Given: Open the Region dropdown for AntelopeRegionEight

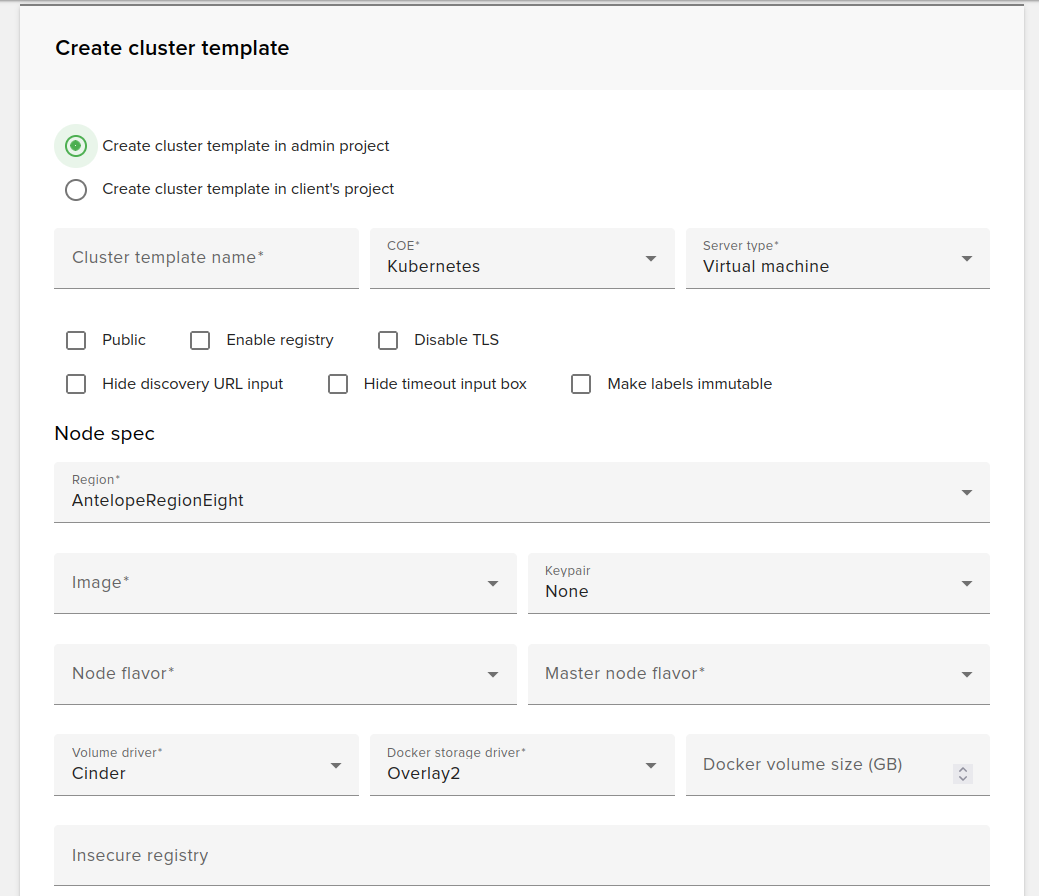Looking at the screenshot, I should tap(966, 492).
